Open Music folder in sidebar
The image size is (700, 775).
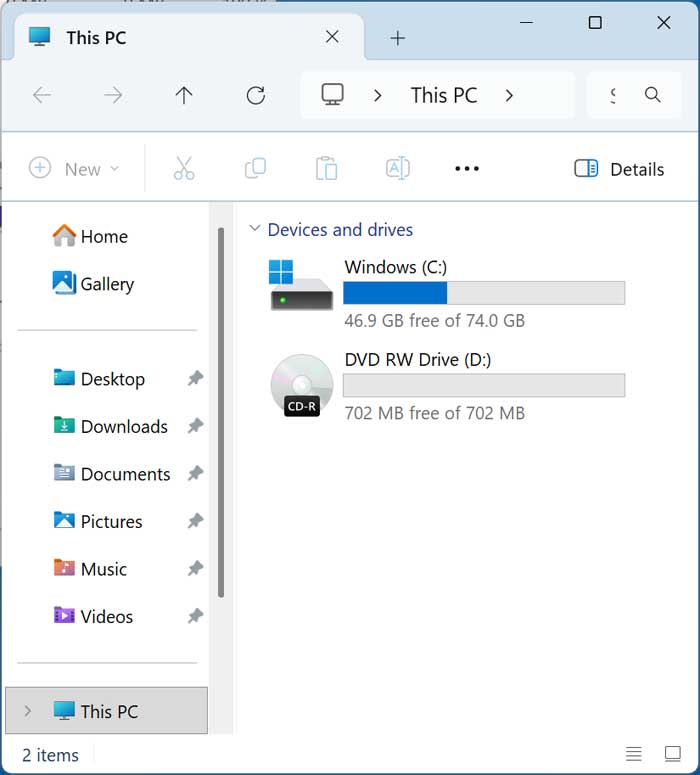[x=90, y=569]
